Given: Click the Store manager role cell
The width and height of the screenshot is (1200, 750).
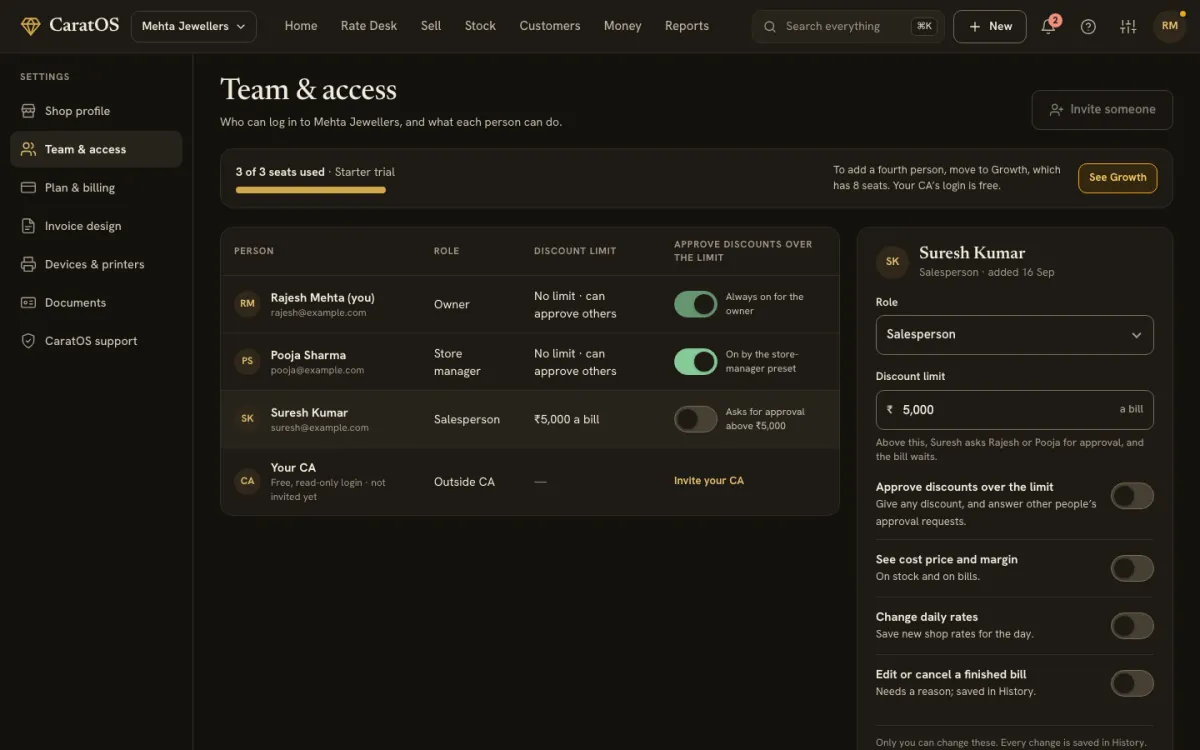Looking at the screenshot, I should [x=457, y=362].
